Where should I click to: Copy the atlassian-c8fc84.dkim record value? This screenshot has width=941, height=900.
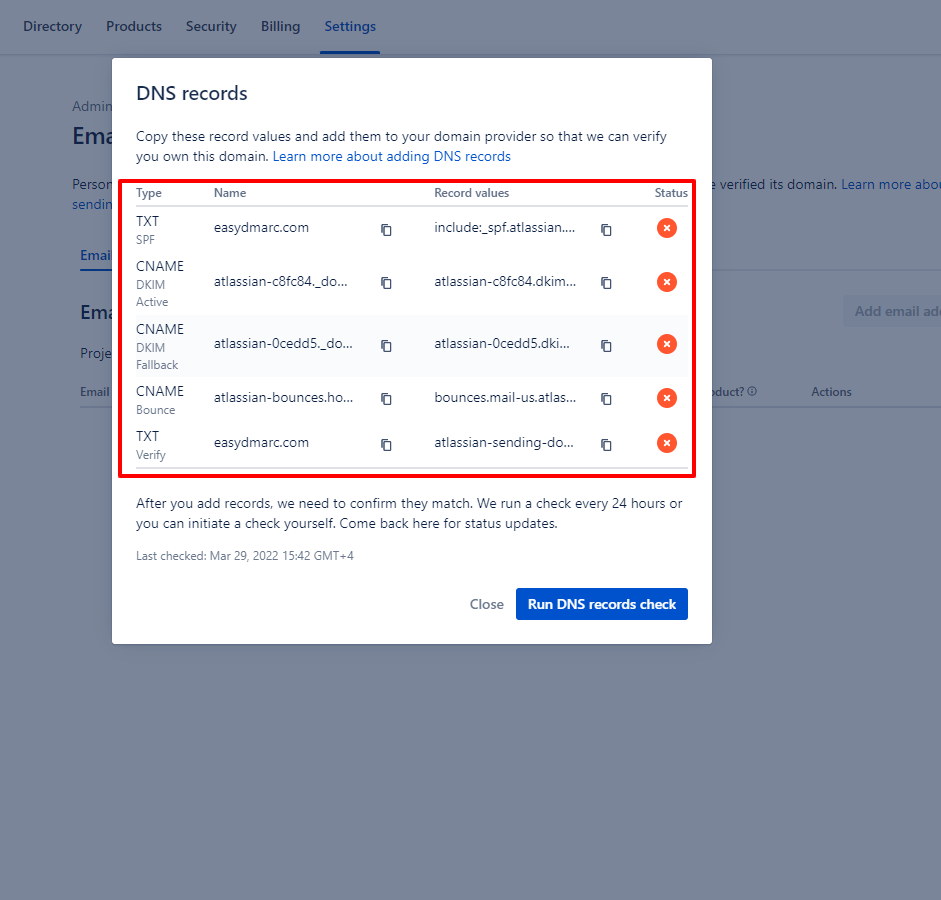pyautogui.click(x=606, y=283)
